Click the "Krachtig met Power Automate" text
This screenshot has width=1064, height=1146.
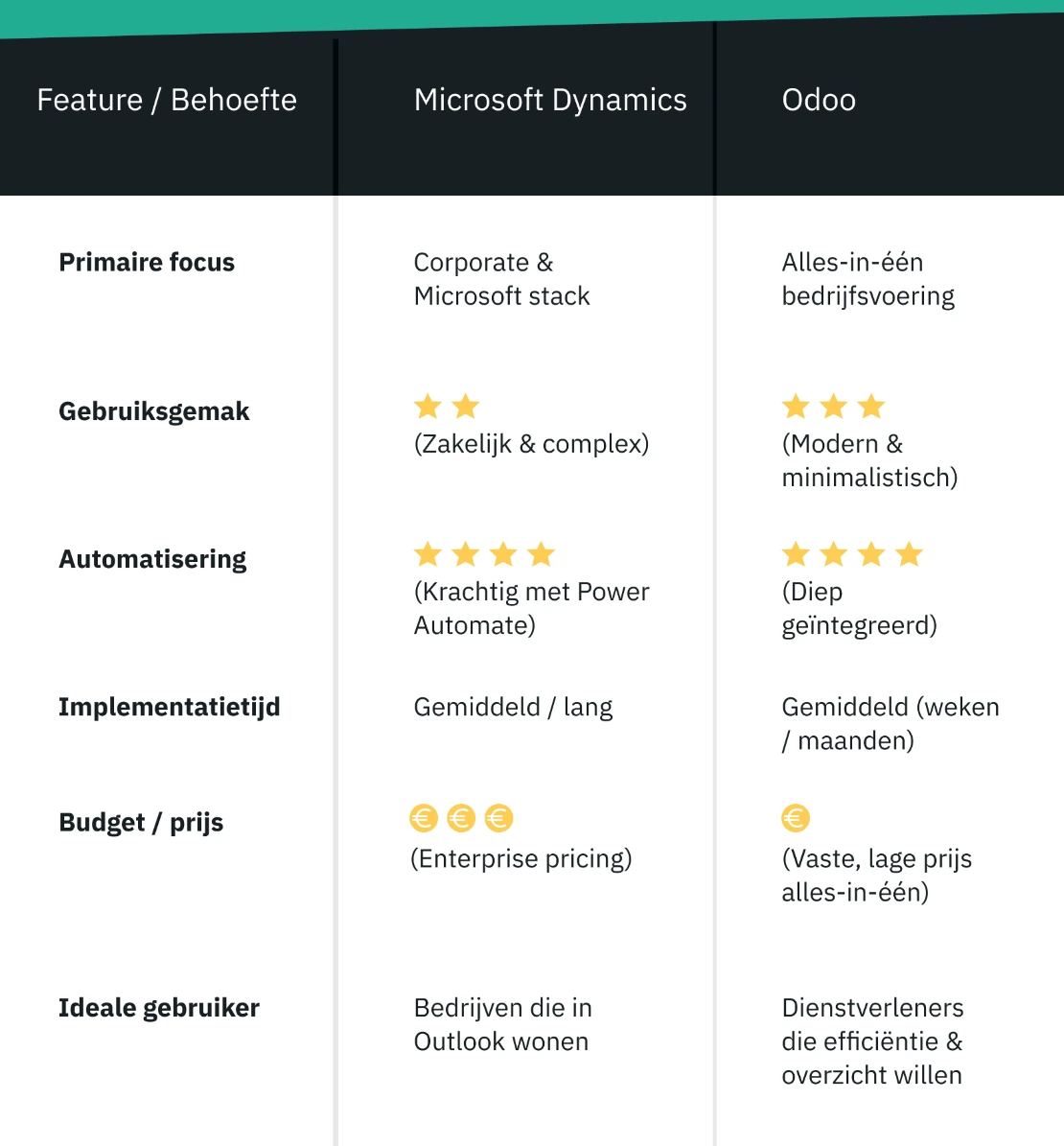pos(531,608)
